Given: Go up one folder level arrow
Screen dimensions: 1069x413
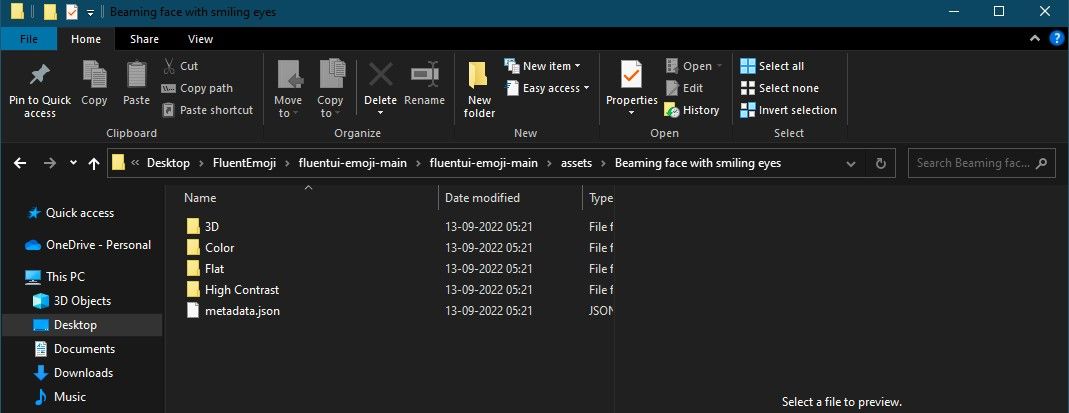Looking at the screenshot, I should [94, 163].
